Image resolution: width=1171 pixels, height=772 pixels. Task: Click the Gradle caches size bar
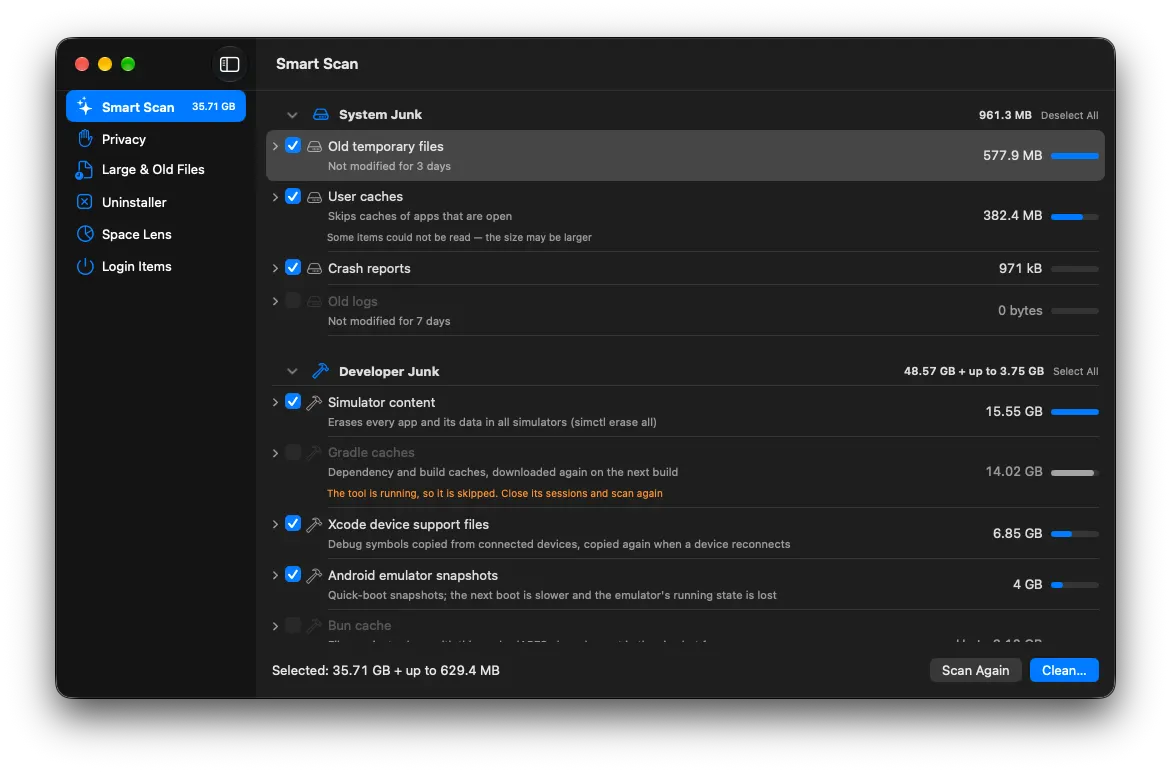click(1074, 473)
